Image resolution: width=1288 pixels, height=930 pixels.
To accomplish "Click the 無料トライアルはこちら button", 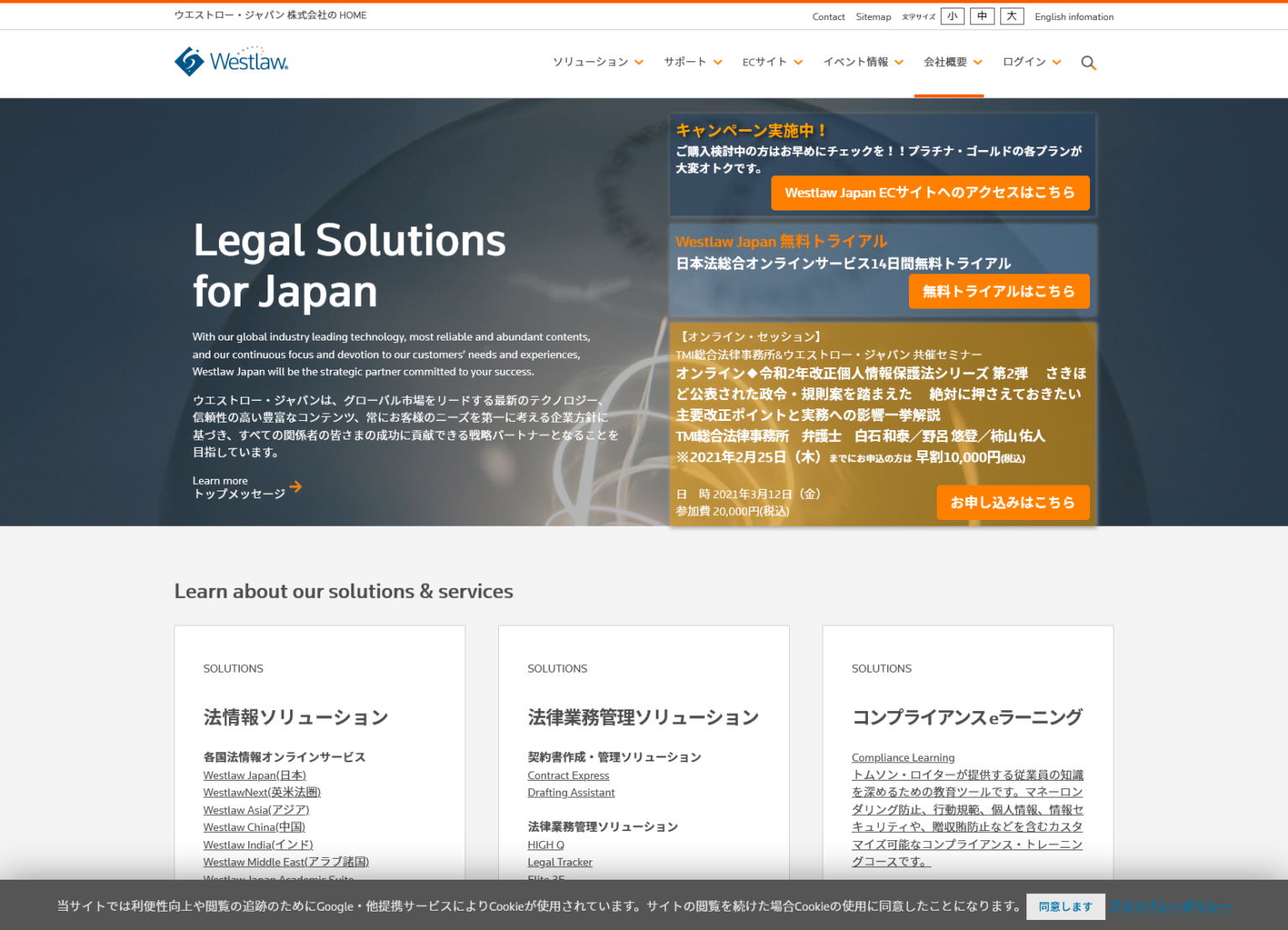I will tap(999, 291).
